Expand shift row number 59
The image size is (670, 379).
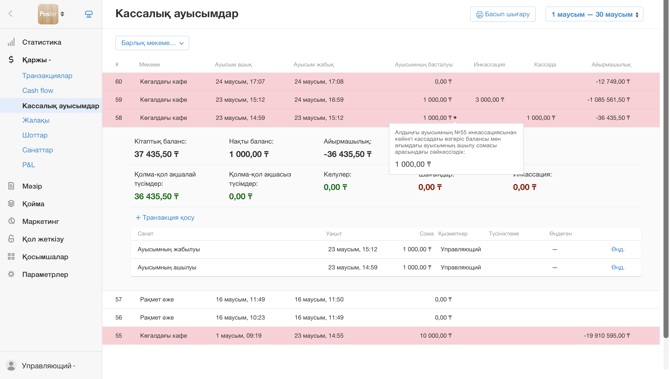point(381,100)
